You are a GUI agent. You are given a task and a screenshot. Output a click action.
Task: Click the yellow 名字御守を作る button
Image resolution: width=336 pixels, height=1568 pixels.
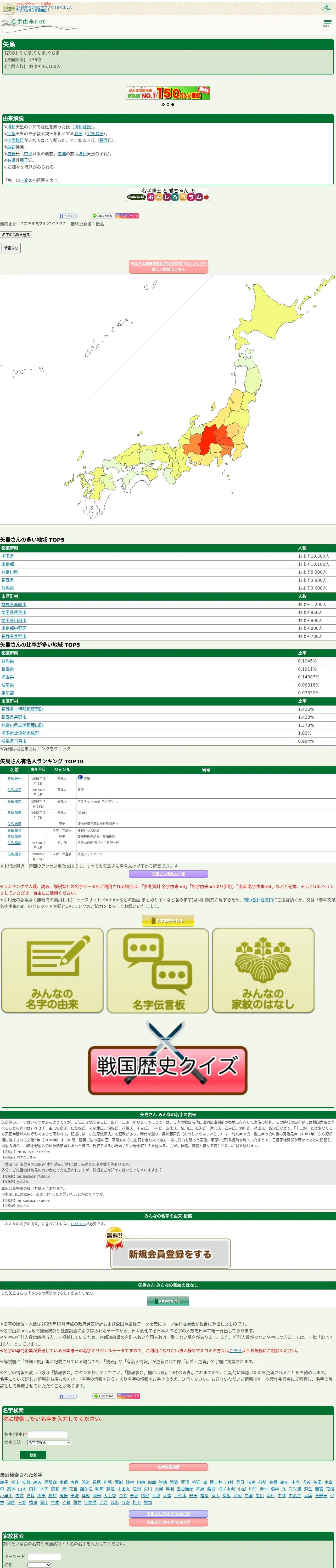click(x=168, y=921)
